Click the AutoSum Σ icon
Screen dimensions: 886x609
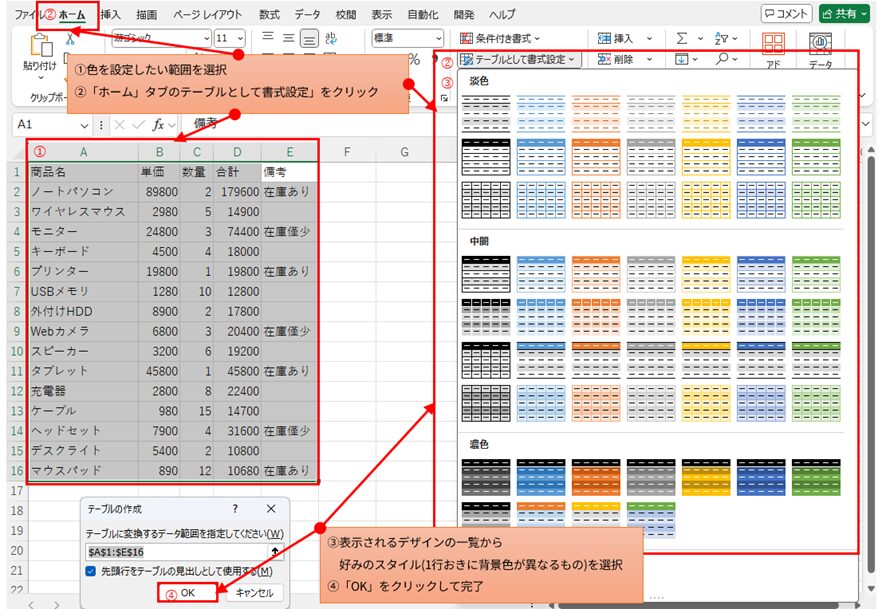(x=683, y=36)
